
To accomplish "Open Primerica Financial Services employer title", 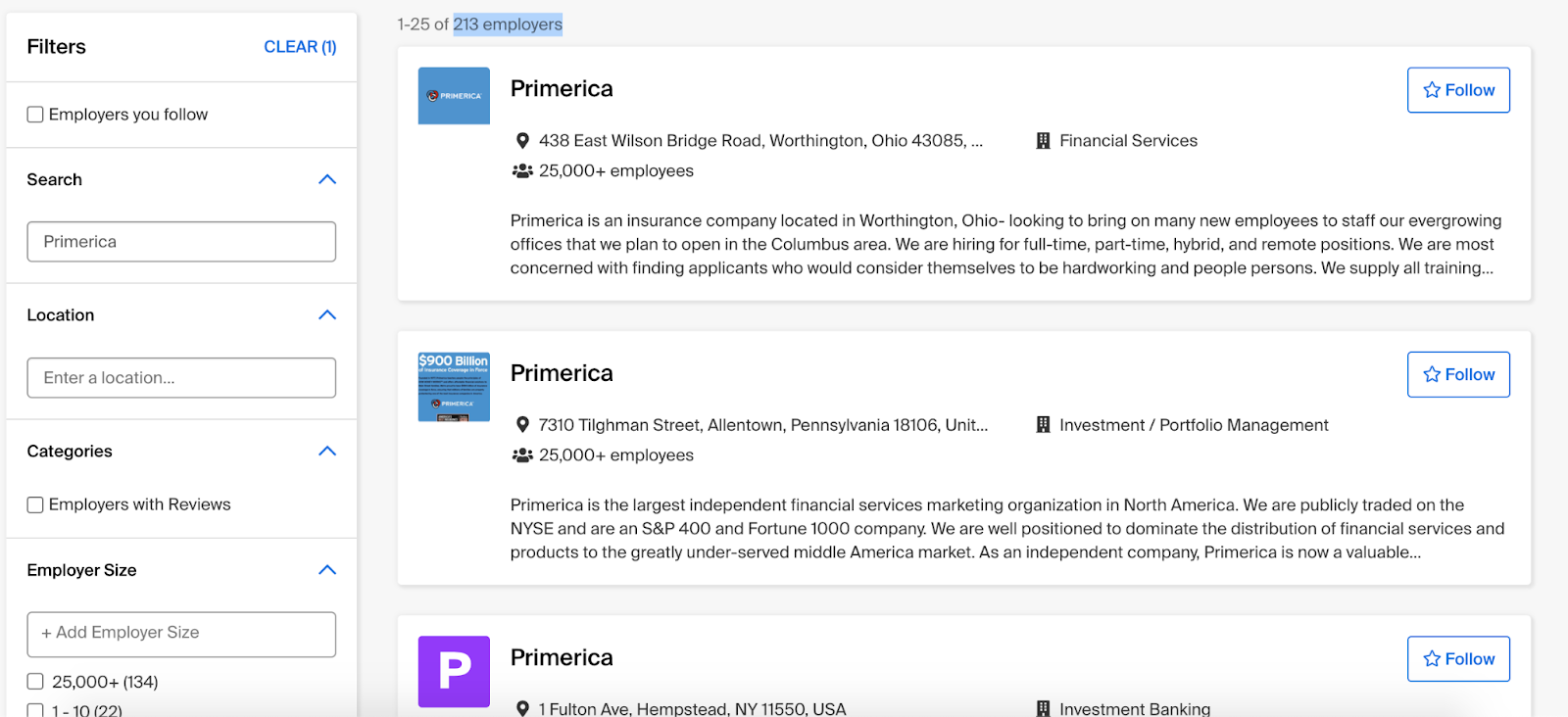I will (562, 89).
